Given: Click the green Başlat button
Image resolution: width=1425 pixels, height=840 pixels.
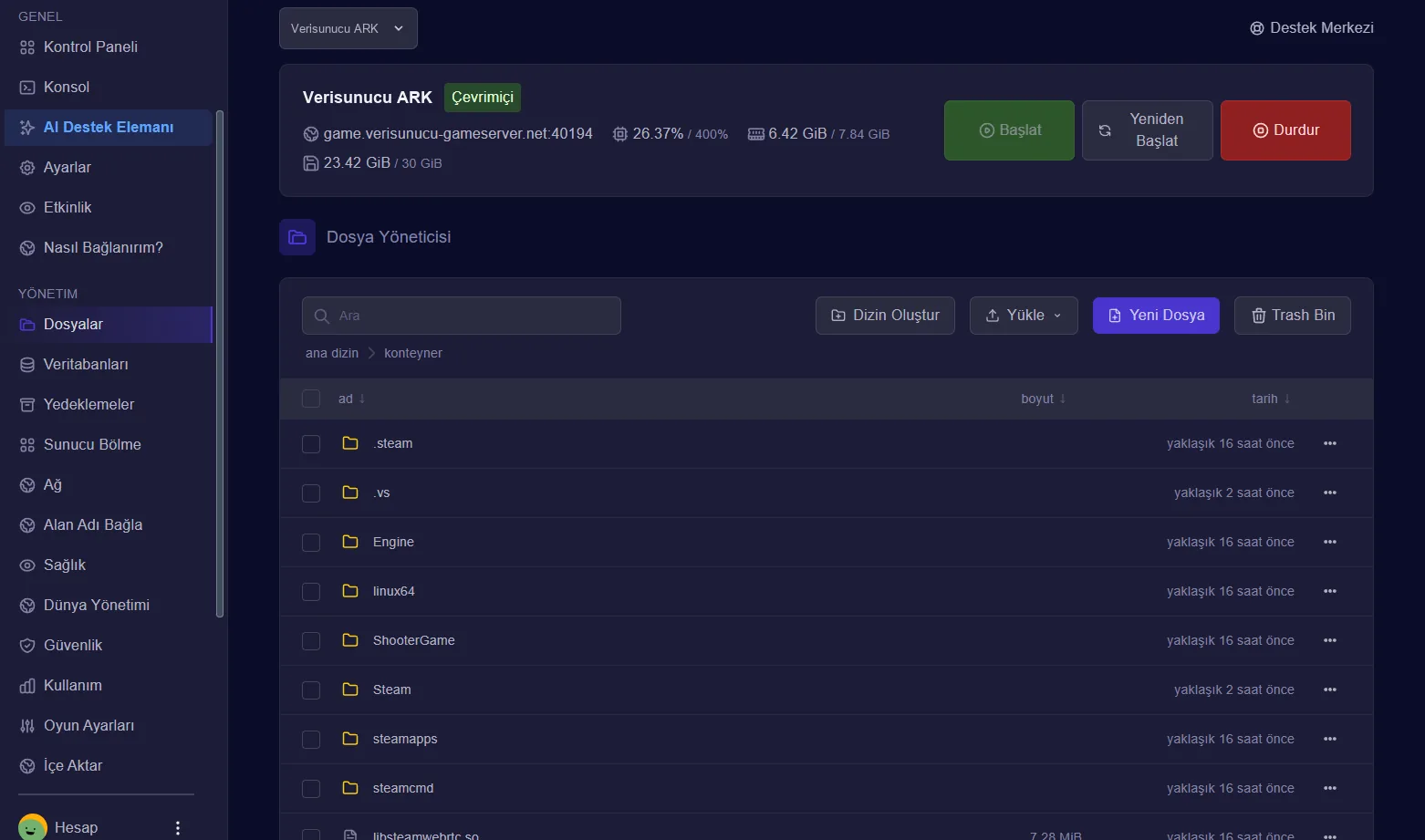Looking at the screenshot, I should pos(1009,130).
